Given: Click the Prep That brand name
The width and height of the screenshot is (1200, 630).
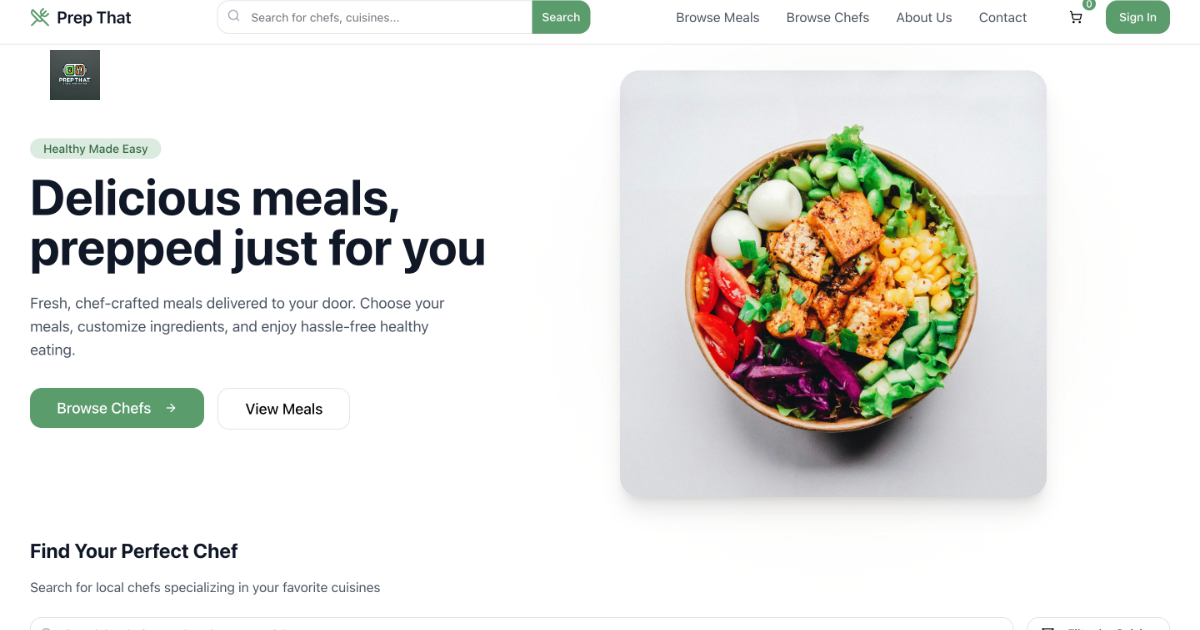Looking at the screenshot, I should coord(94,17).
